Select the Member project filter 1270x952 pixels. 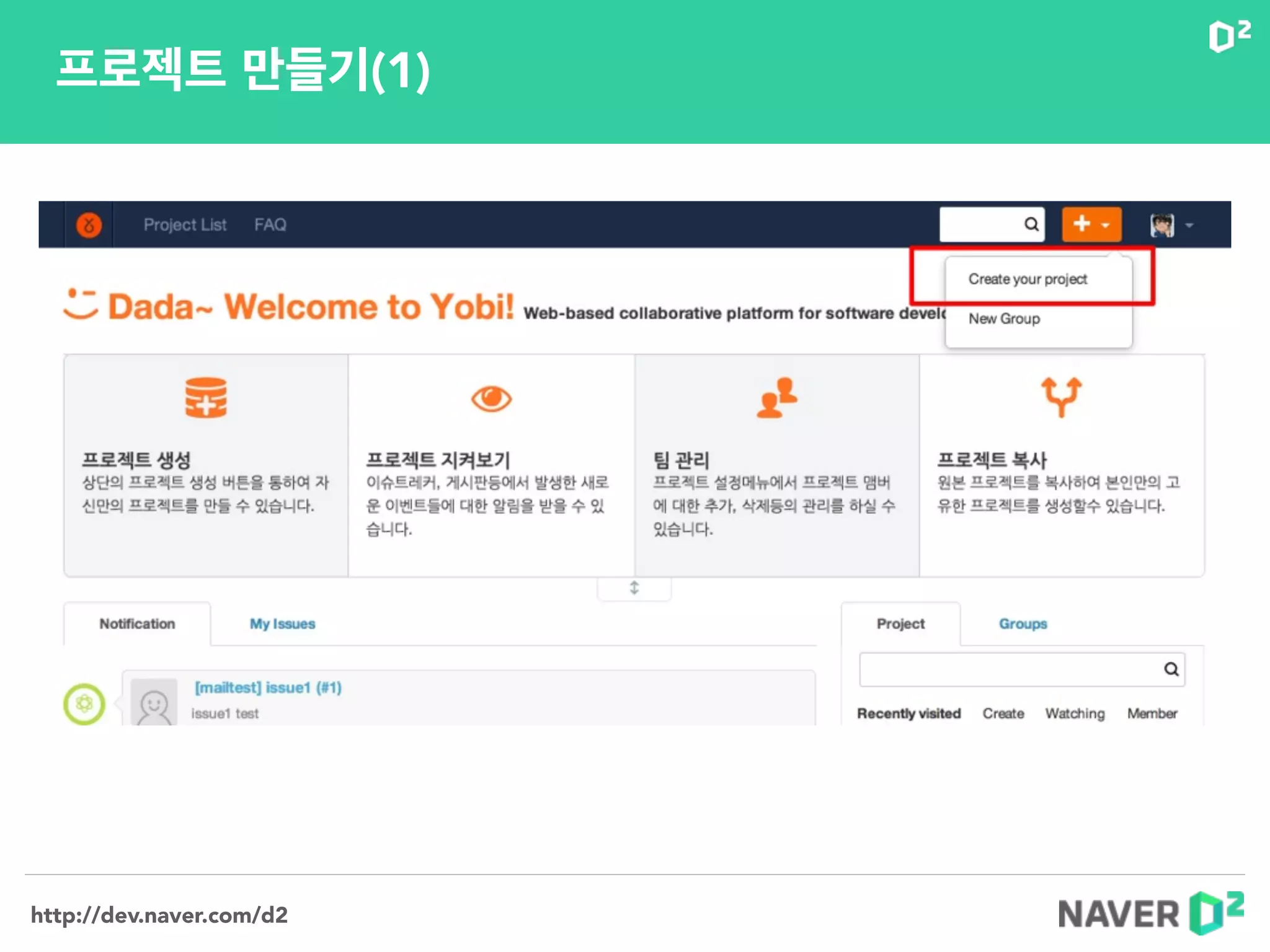pyautogui.click(x=1152, y=713)
